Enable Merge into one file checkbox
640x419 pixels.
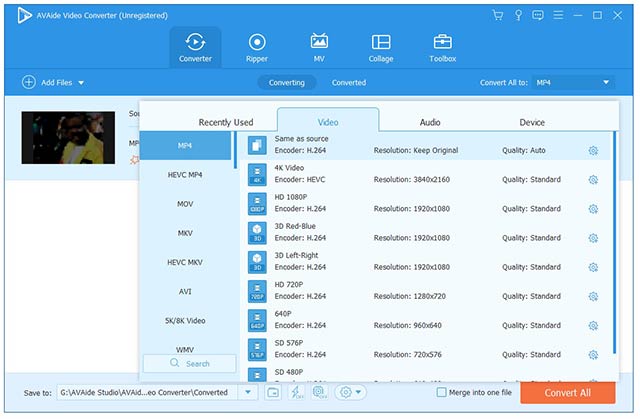coord(441,392)
